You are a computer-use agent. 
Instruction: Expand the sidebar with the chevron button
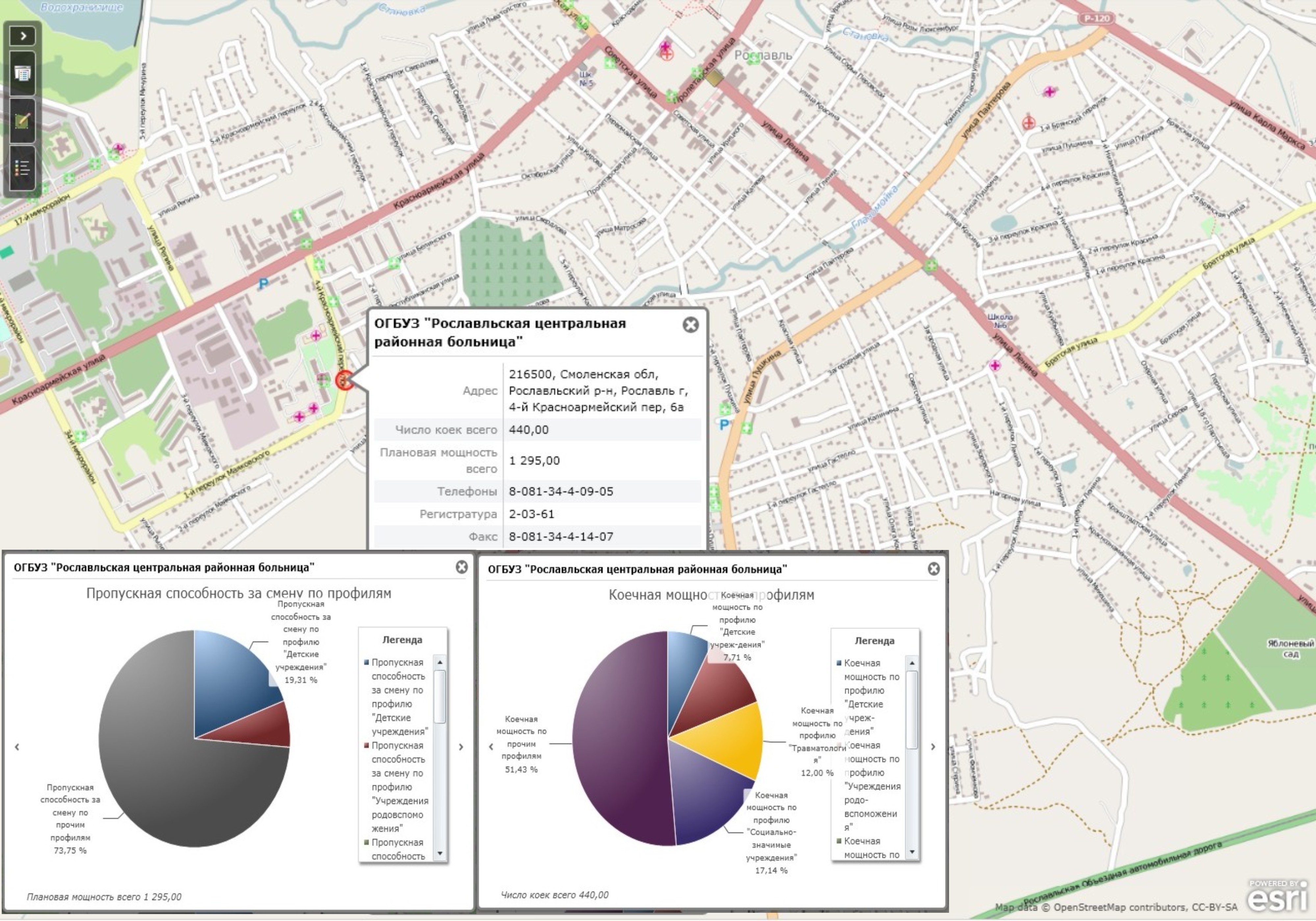(x=23, y=36)
